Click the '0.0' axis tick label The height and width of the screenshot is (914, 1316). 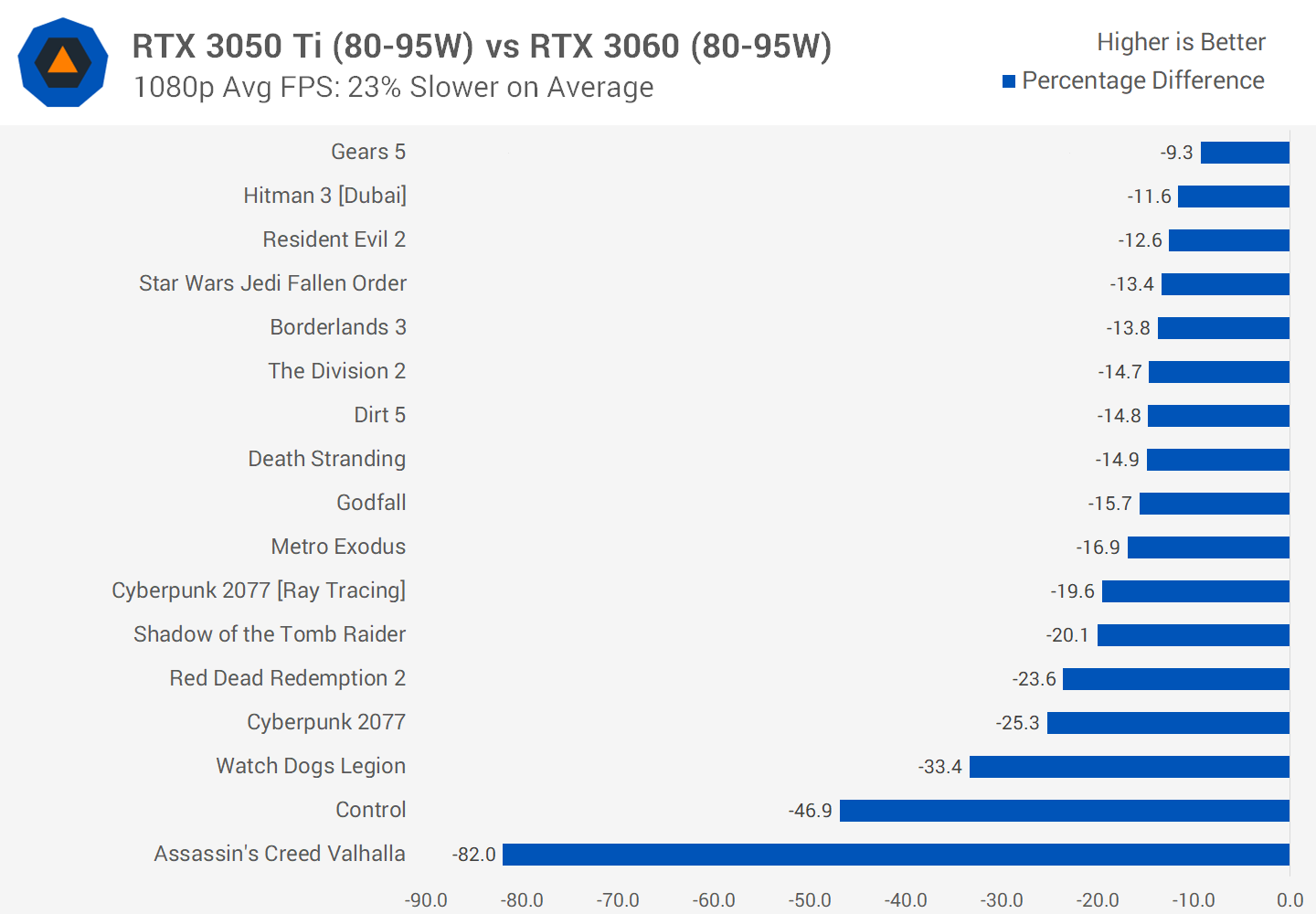(1290, 900)
